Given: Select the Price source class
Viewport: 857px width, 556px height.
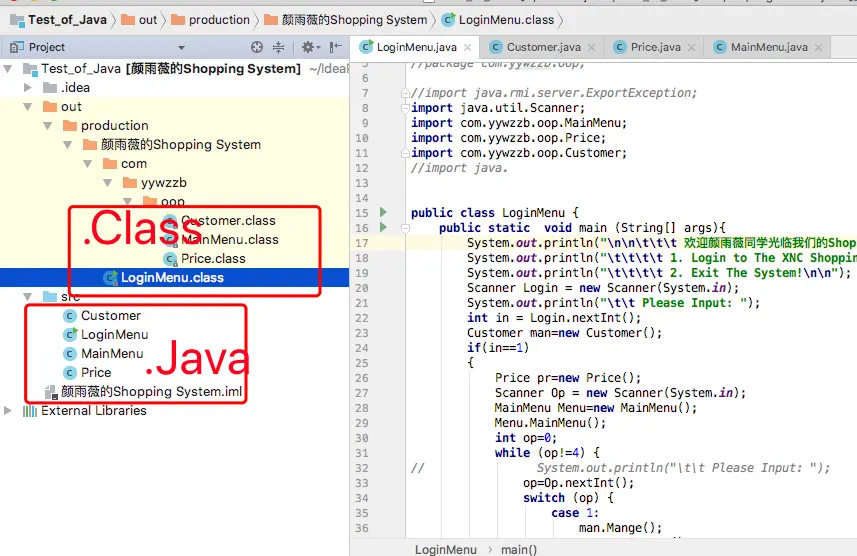Looking at the screenshot, I should click(96, 372).
